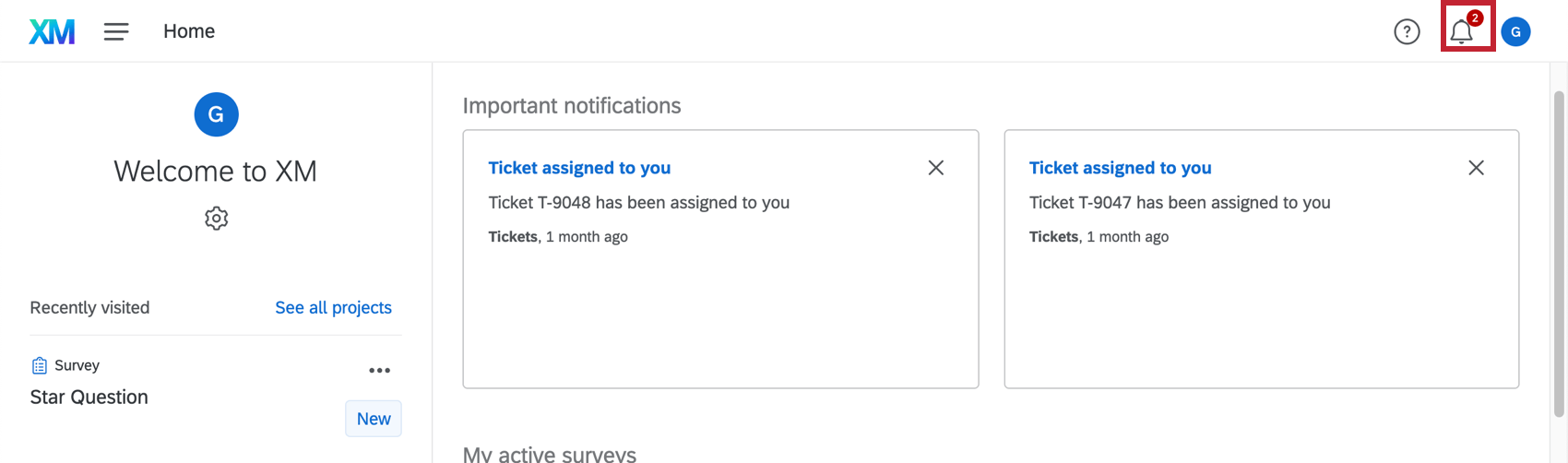Open Ticket assigned to you for T-9048
Screen dimensions: 1568x463
point(579,168)
